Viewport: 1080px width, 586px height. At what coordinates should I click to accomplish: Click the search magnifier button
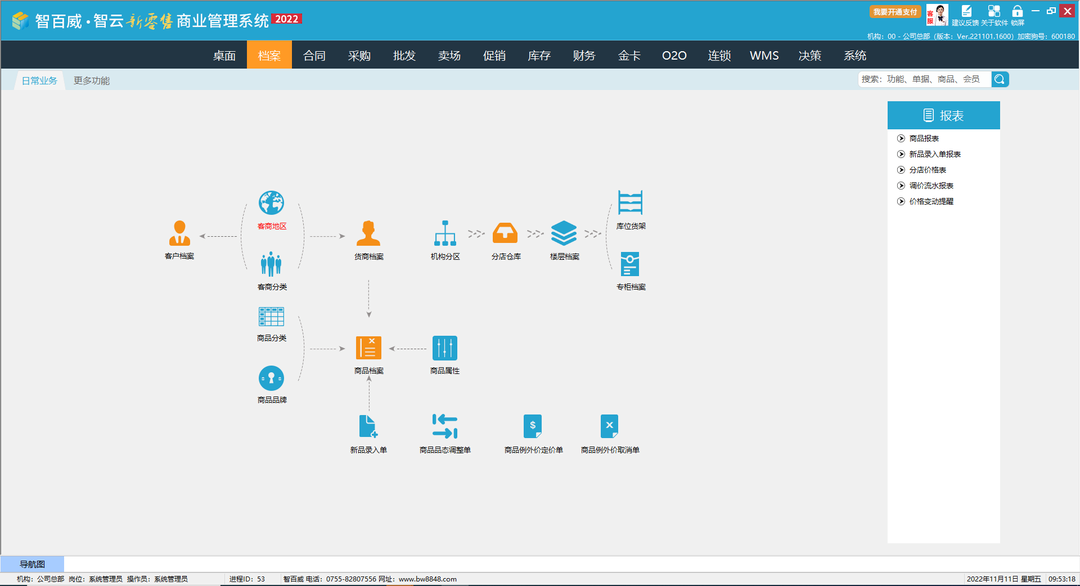(1000, 79)
